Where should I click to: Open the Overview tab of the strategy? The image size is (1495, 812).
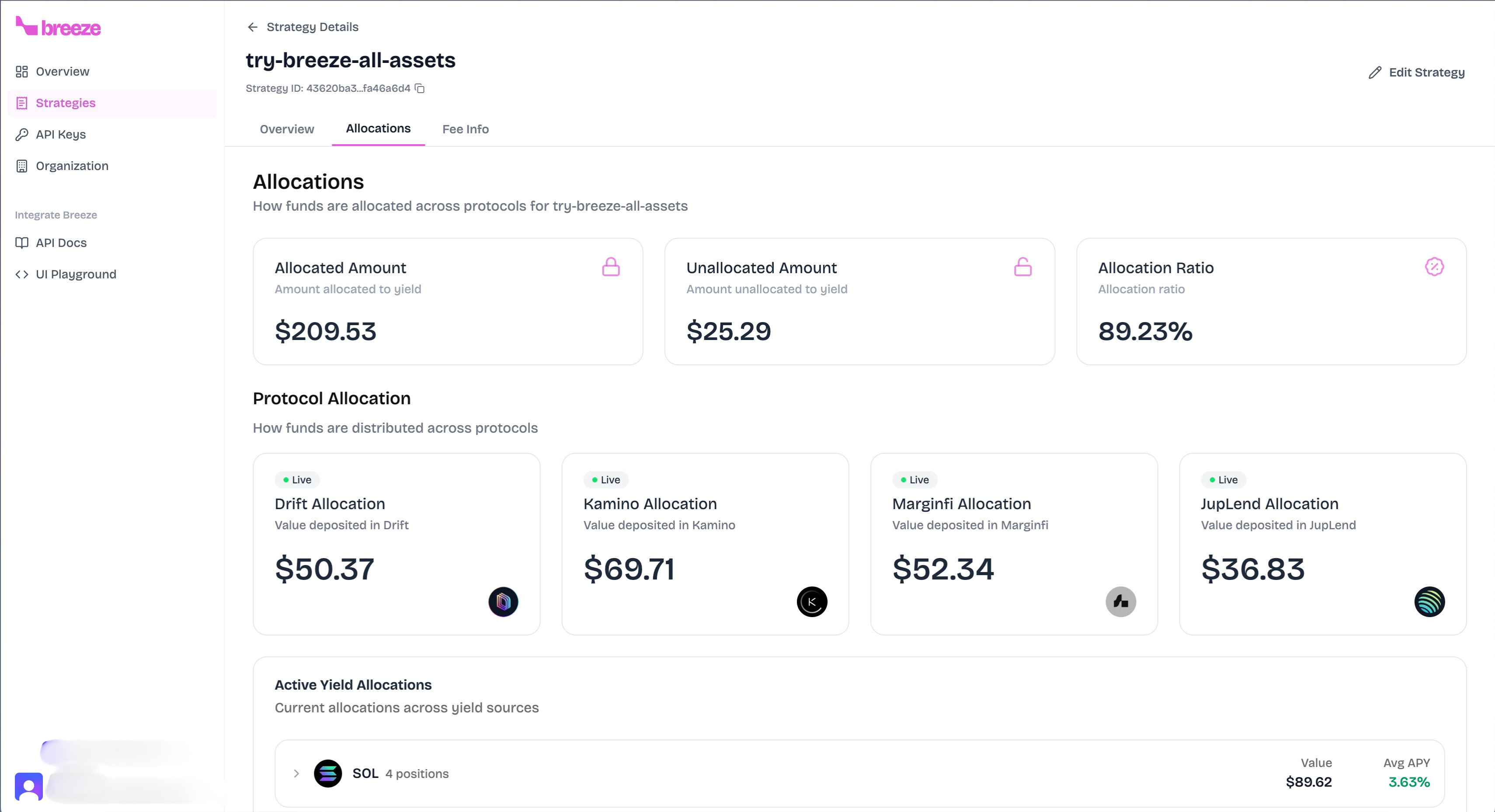287,129
